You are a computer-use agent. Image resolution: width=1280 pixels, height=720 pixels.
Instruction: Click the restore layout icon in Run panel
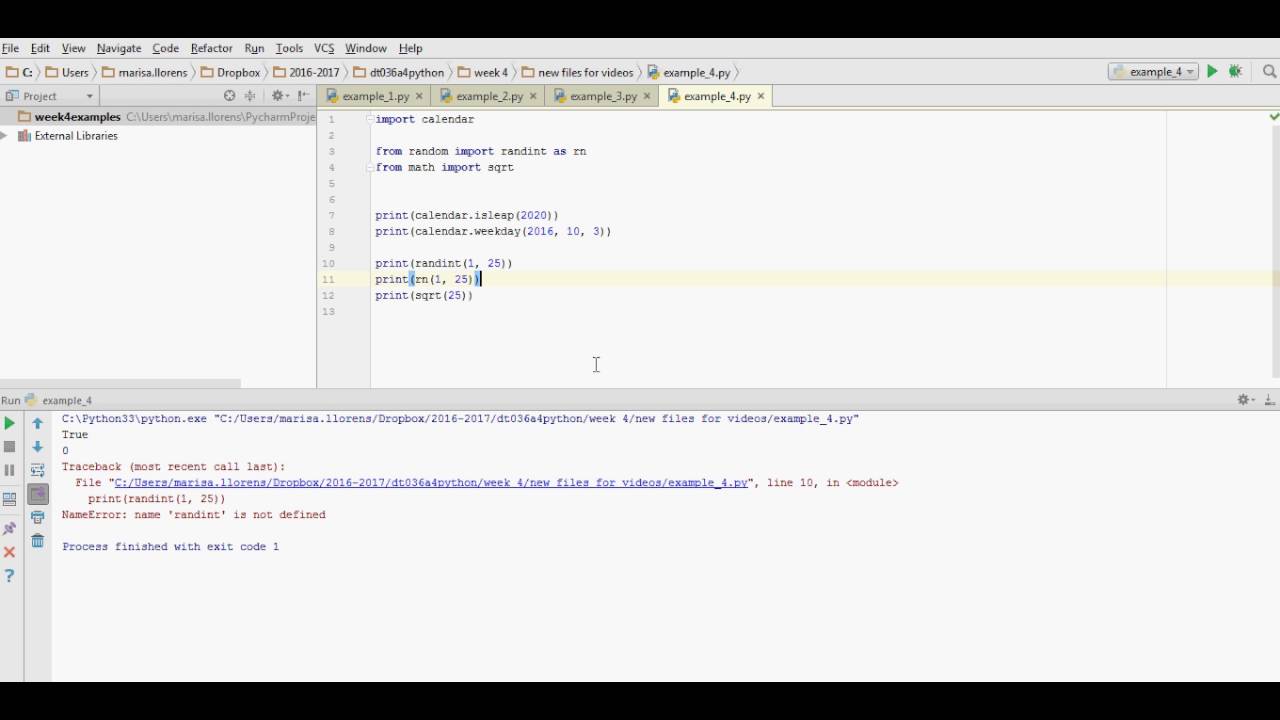(10, 499)
